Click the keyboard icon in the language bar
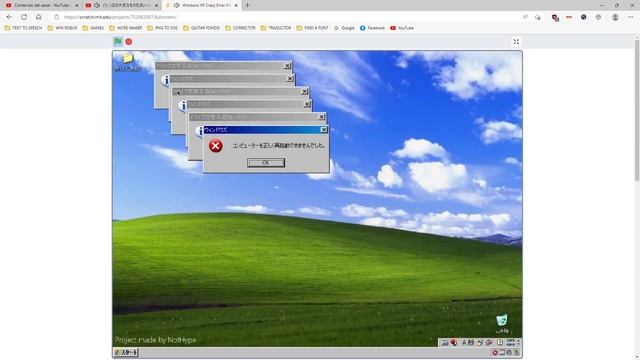 pos(444,343)
